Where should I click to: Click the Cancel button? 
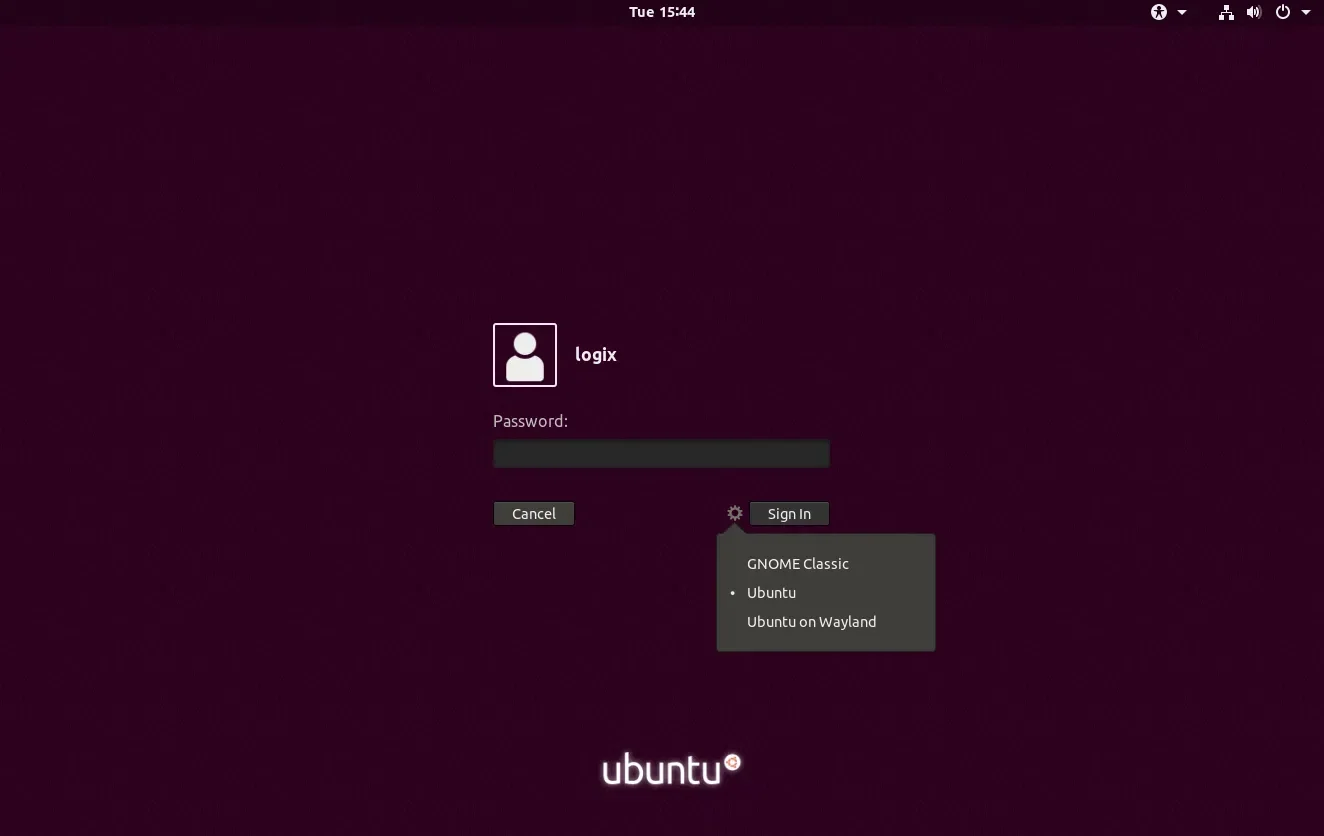pyautogui.click(x=534, y=514)
